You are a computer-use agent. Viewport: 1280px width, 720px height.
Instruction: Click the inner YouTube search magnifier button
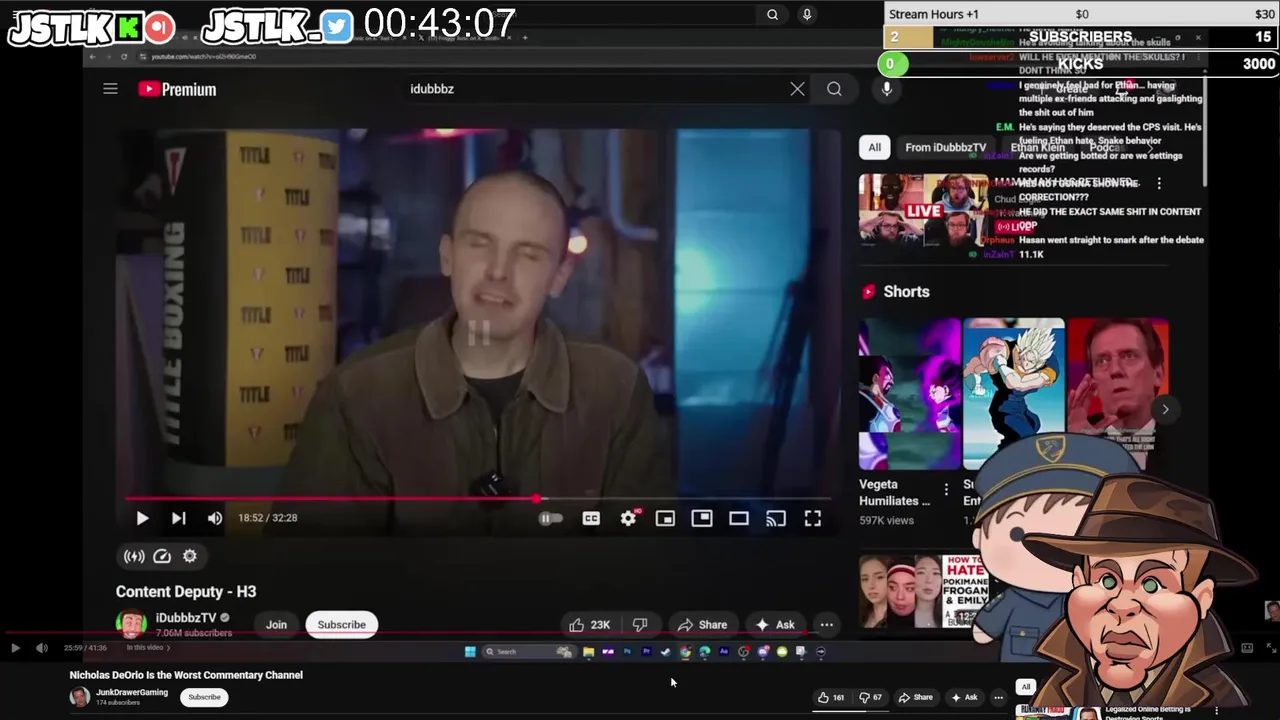click(834, 89)
